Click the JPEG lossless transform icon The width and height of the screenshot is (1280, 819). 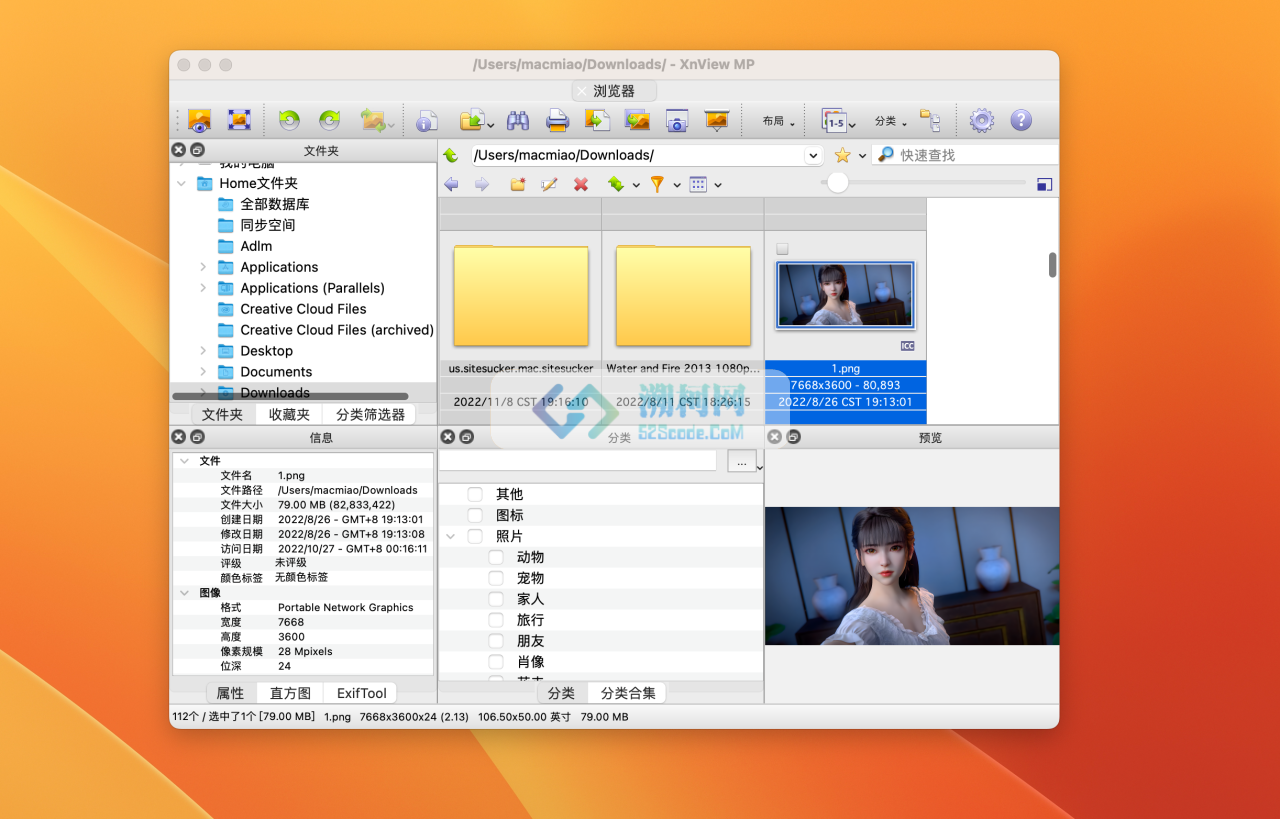(373, 120)
